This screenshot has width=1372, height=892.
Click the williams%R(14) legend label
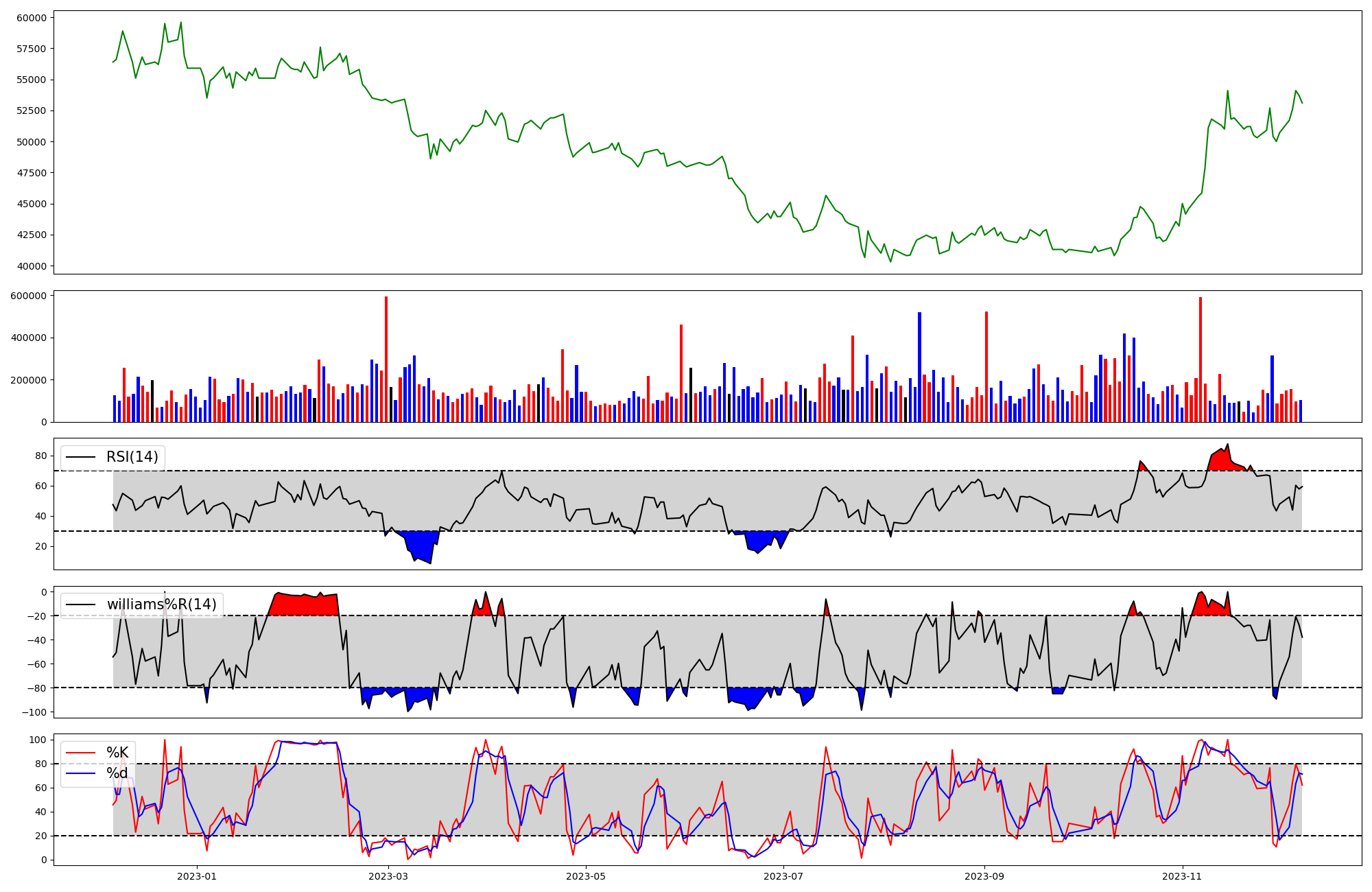[161, 605]
